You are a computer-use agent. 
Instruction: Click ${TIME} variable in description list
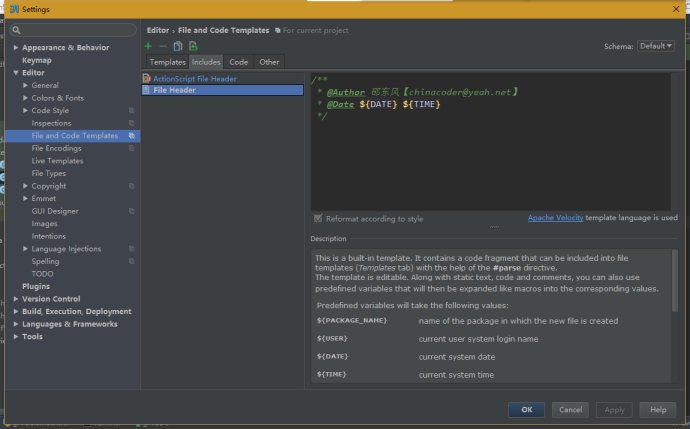(331, 374)
